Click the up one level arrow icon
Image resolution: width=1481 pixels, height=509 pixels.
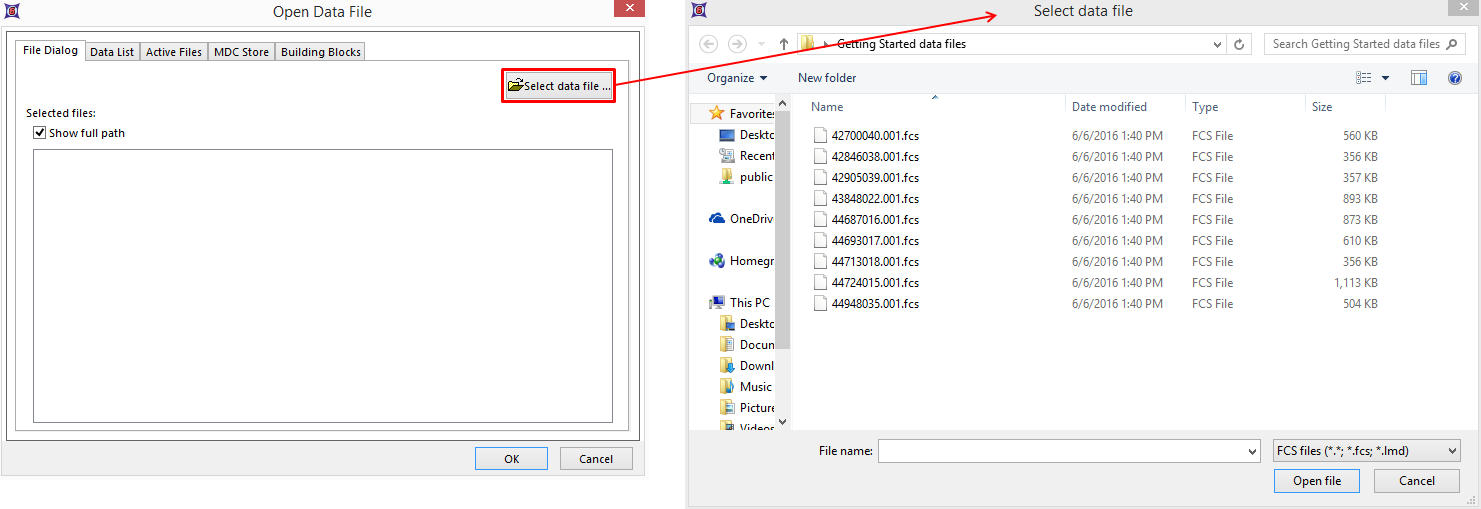[784, 44]
